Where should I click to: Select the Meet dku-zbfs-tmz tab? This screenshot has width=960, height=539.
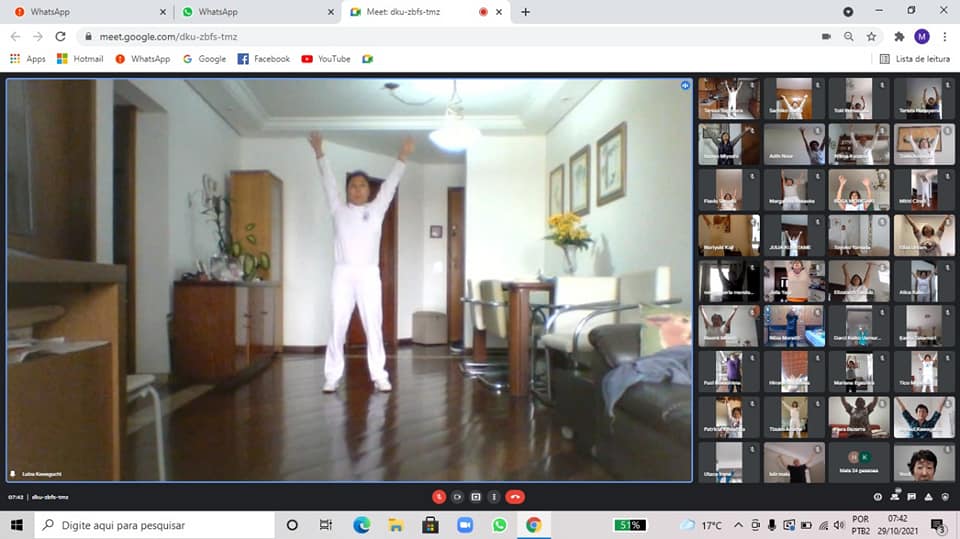(x=410, y=12)
